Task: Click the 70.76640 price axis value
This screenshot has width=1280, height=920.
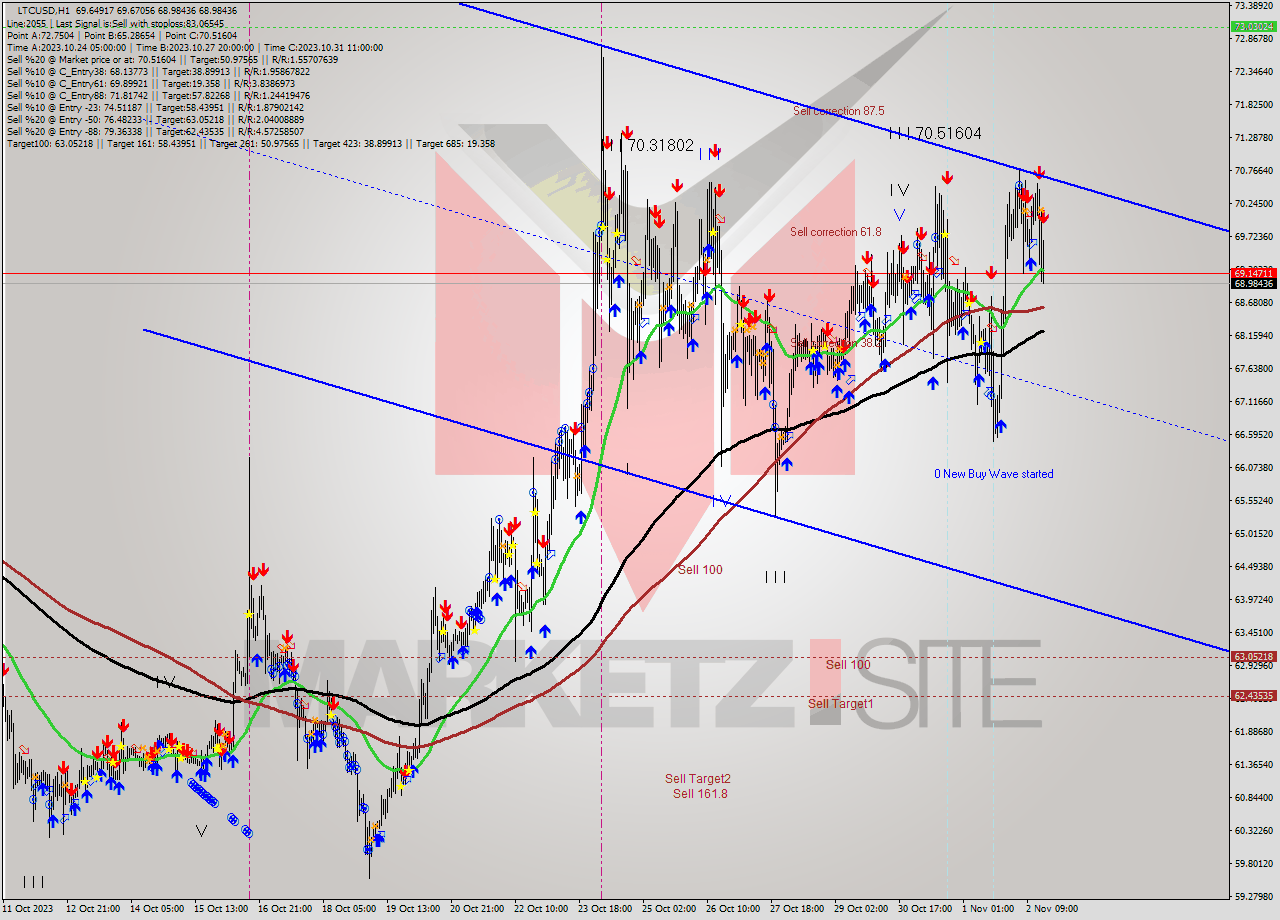Action: coord(1254,170)
